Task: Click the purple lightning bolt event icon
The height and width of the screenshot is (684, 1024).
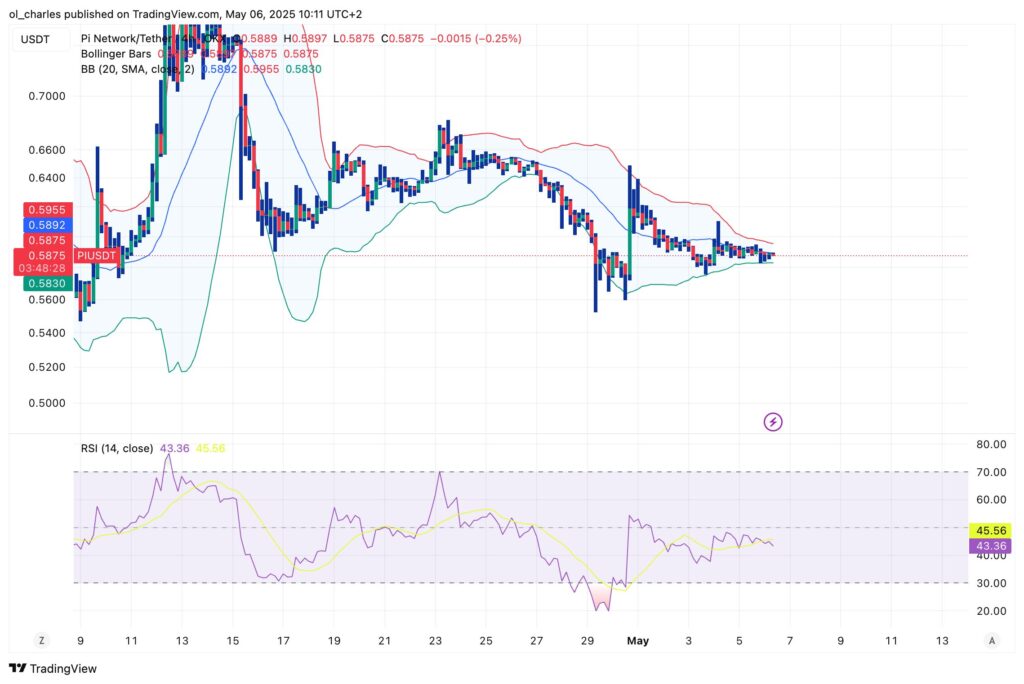Action: pos(773,422)
